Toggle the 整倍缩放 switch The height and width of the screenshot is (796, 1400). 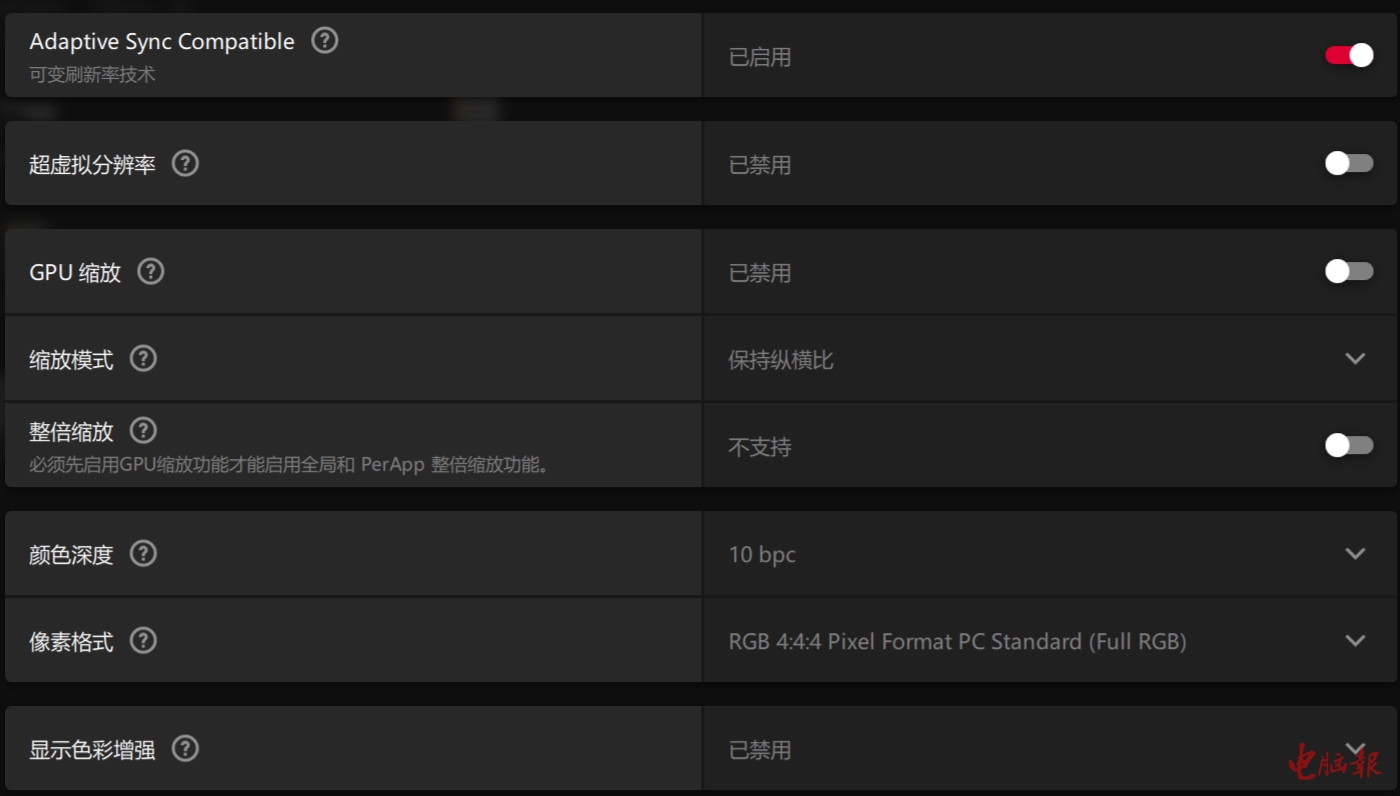1349,445
